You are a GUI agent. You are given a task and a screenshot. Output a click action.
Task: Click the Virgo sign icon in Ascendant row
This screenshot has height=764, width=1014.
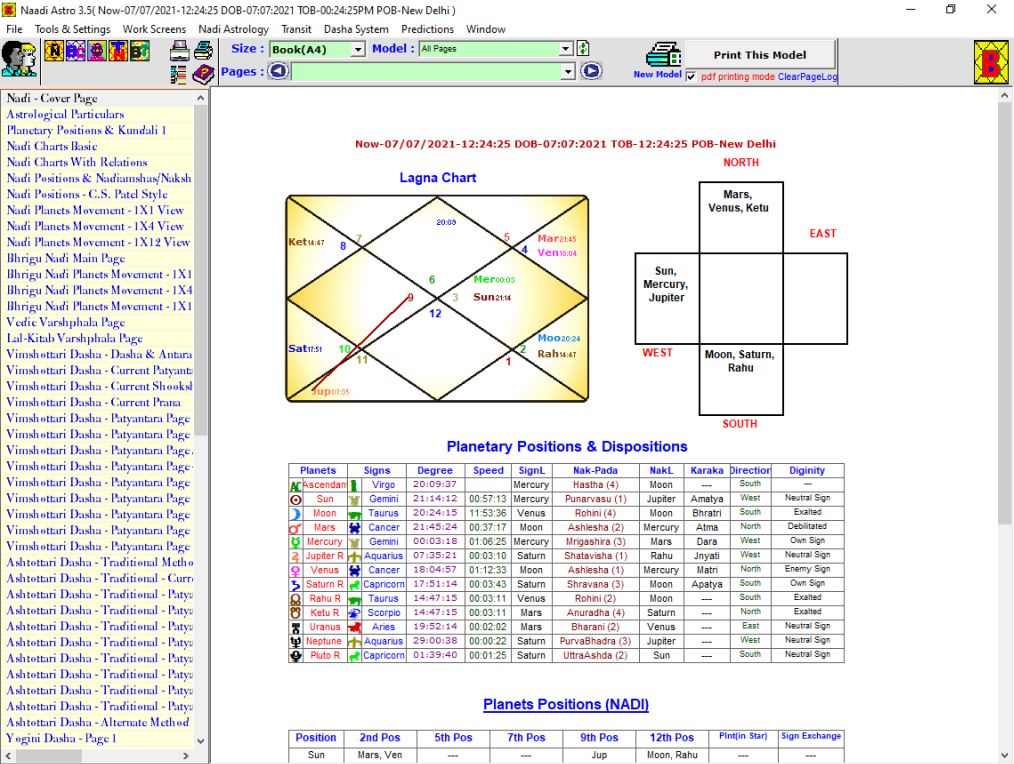354,485
